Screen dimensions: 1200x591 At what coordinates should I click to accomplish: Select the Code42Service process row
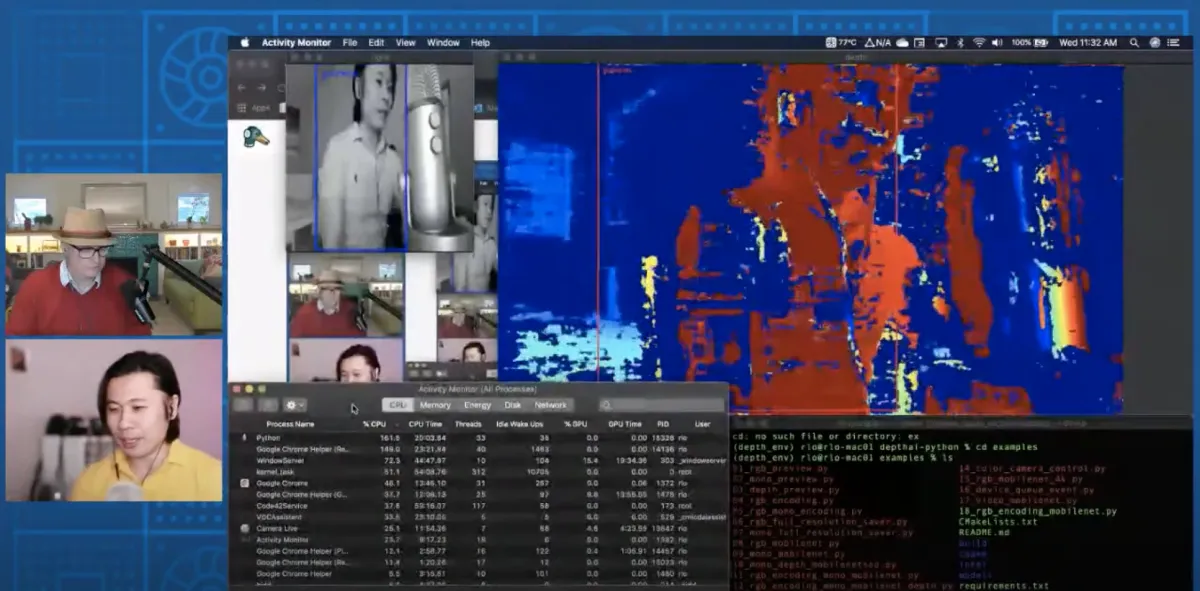(x=479, y=506)
